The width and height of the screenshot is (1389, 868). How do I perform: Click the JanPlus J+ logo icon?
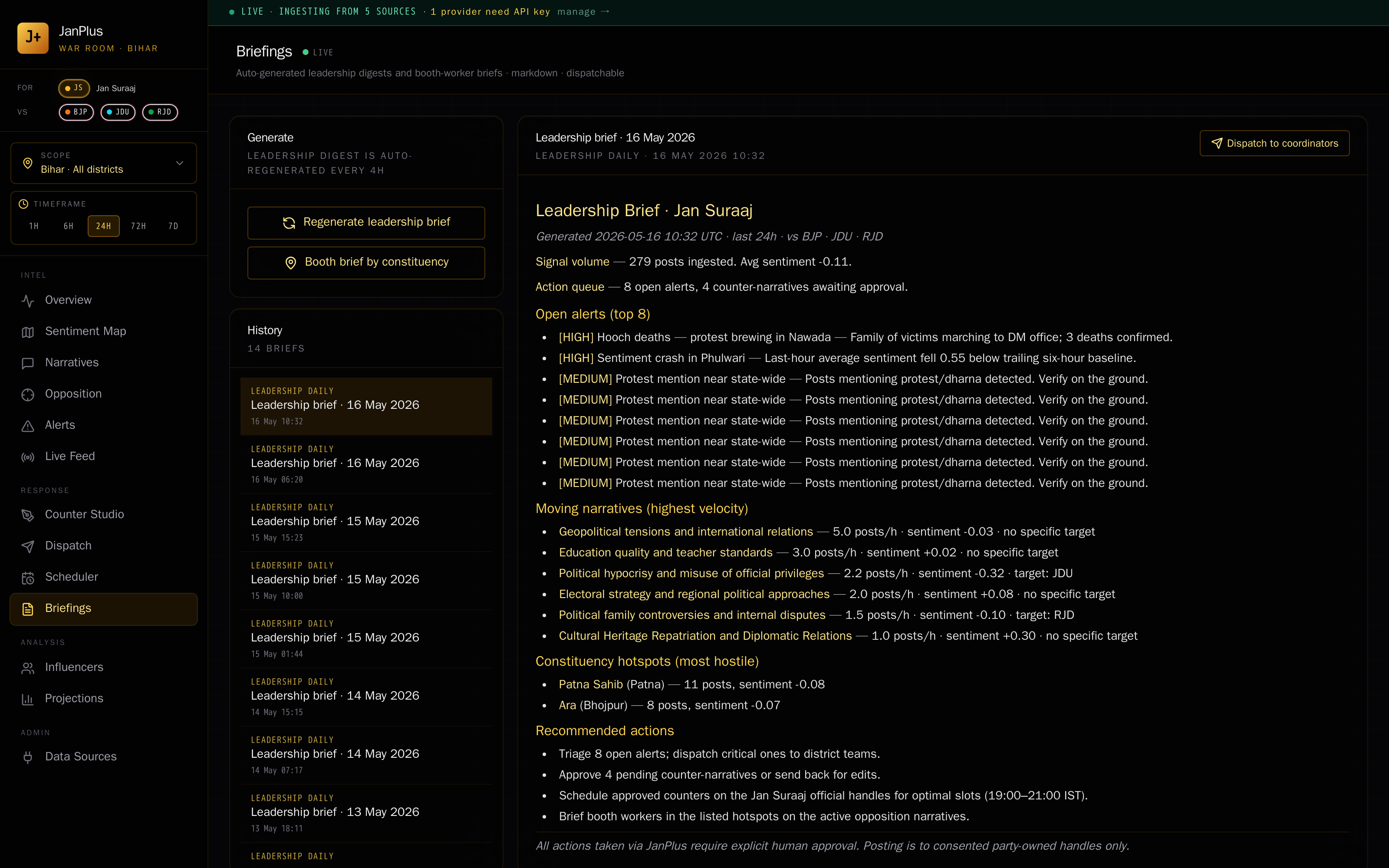coord(33,38)
